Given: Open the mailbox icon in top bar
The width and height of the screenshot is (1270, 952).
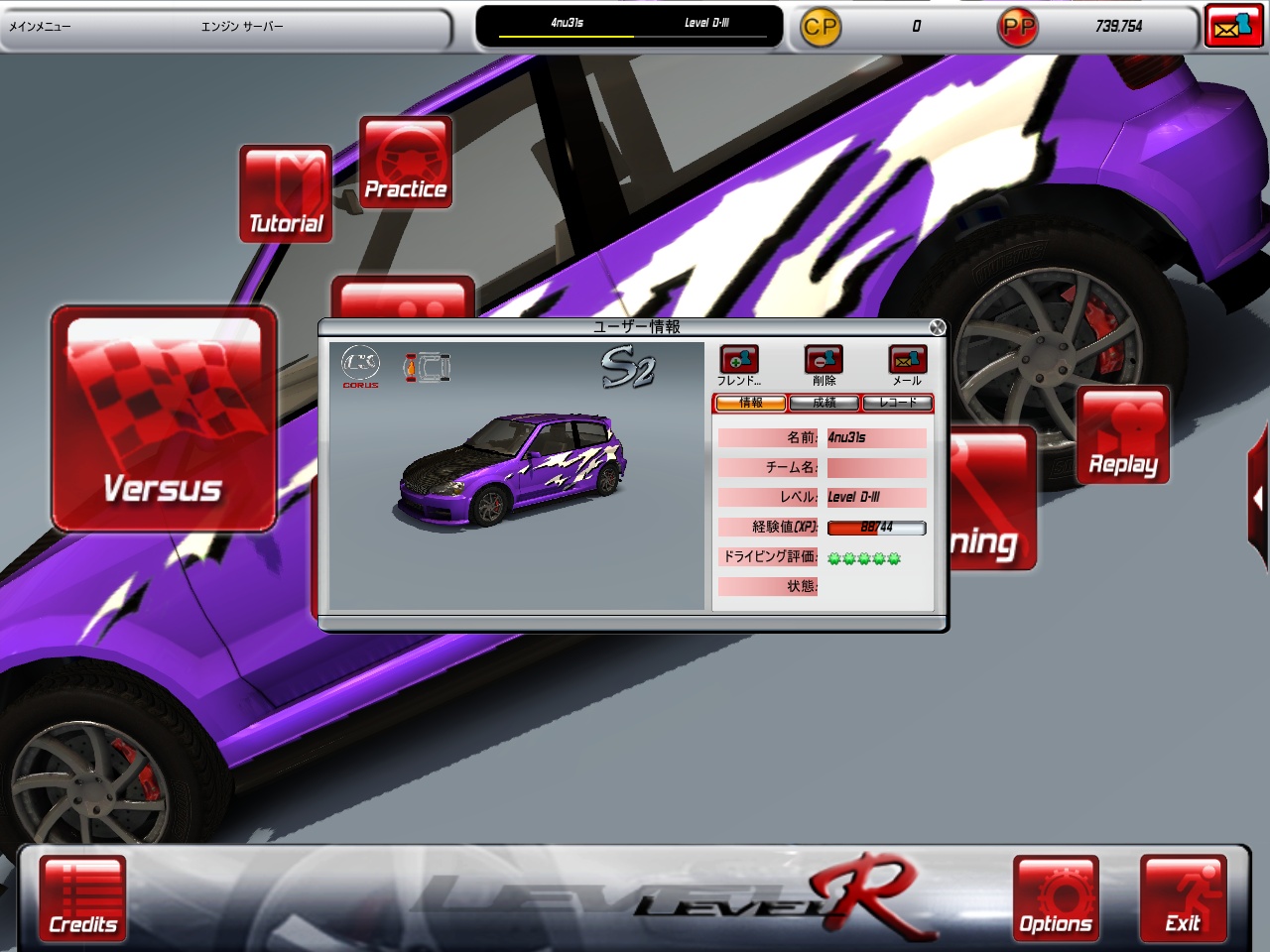Looking at the screenshot, I should [x=1233, y=26].
